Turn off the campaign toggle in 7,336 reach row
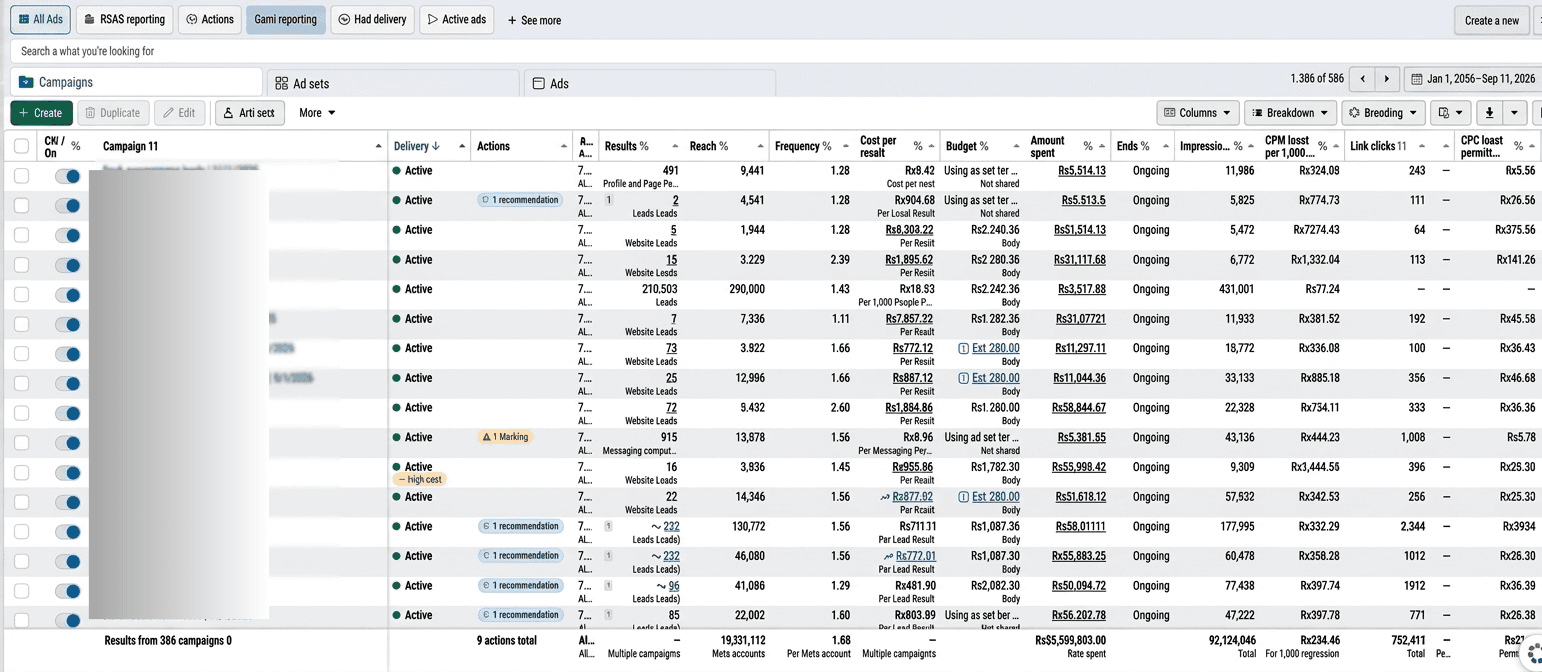The height and width of the screenshot is (672, 1542). point(68,324)
